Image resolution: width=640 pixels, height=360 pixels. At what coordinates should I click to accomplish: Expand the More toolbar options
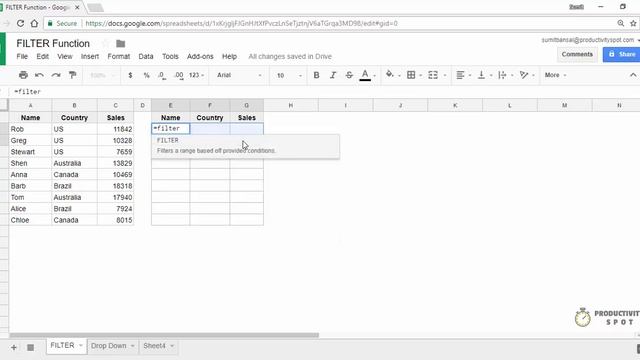tap(555, 75)
